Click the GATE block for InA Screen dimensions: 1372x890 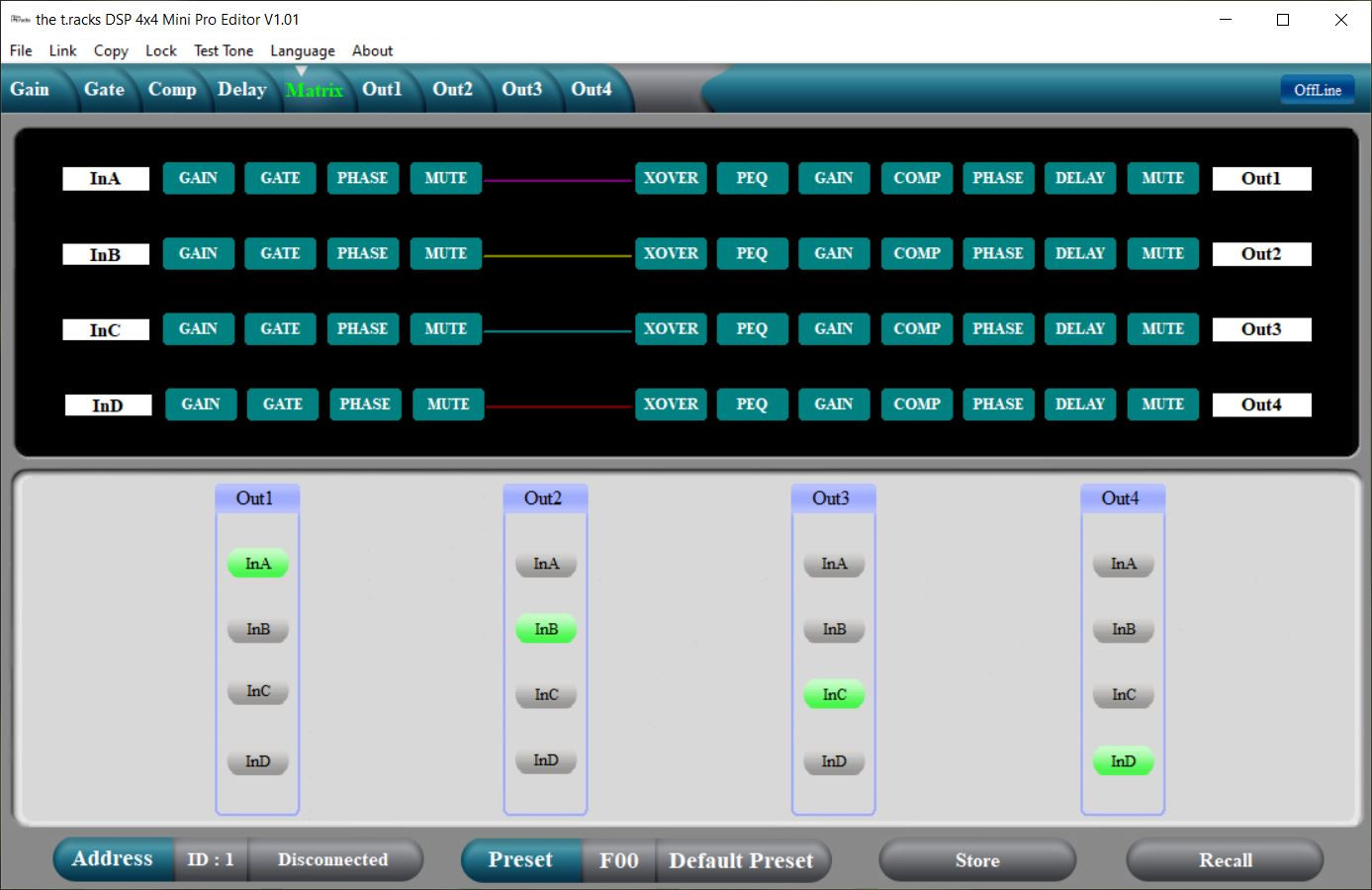[280, 178]
